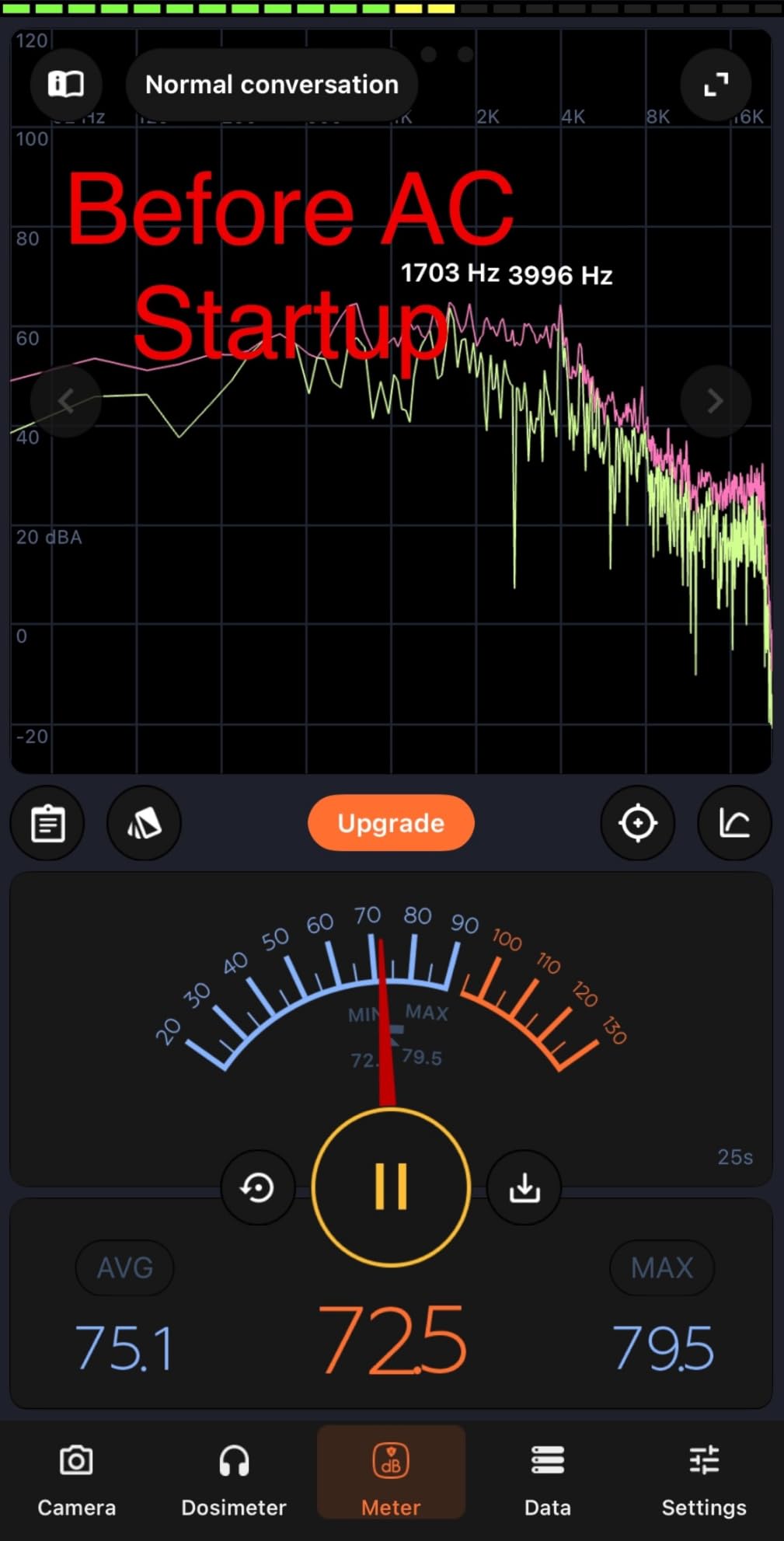Select the MAX reading label
Image resolution: width=784 pixels, height=1541 pixels.
662,1267
